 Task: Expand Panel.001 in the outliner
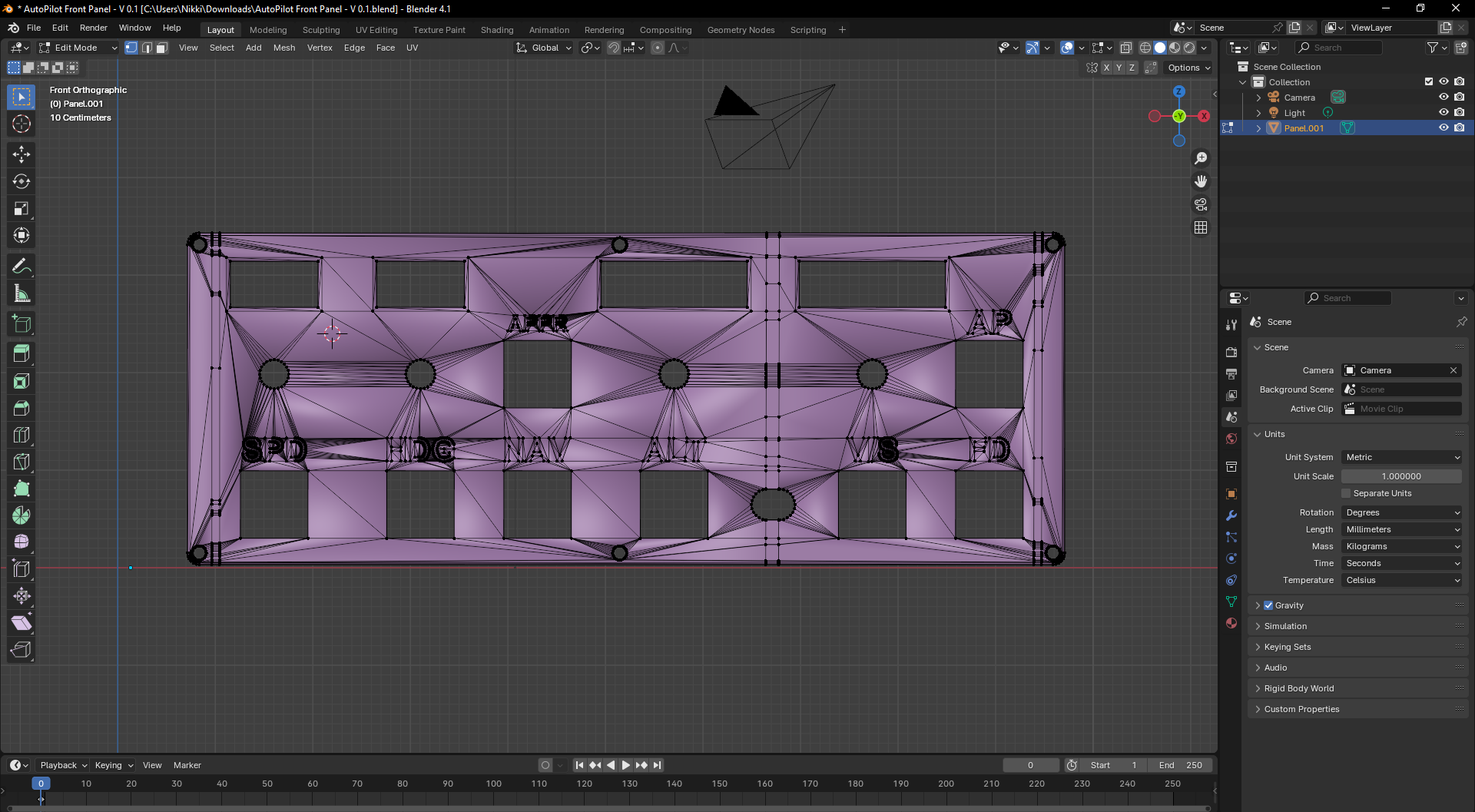point(1258,128)
